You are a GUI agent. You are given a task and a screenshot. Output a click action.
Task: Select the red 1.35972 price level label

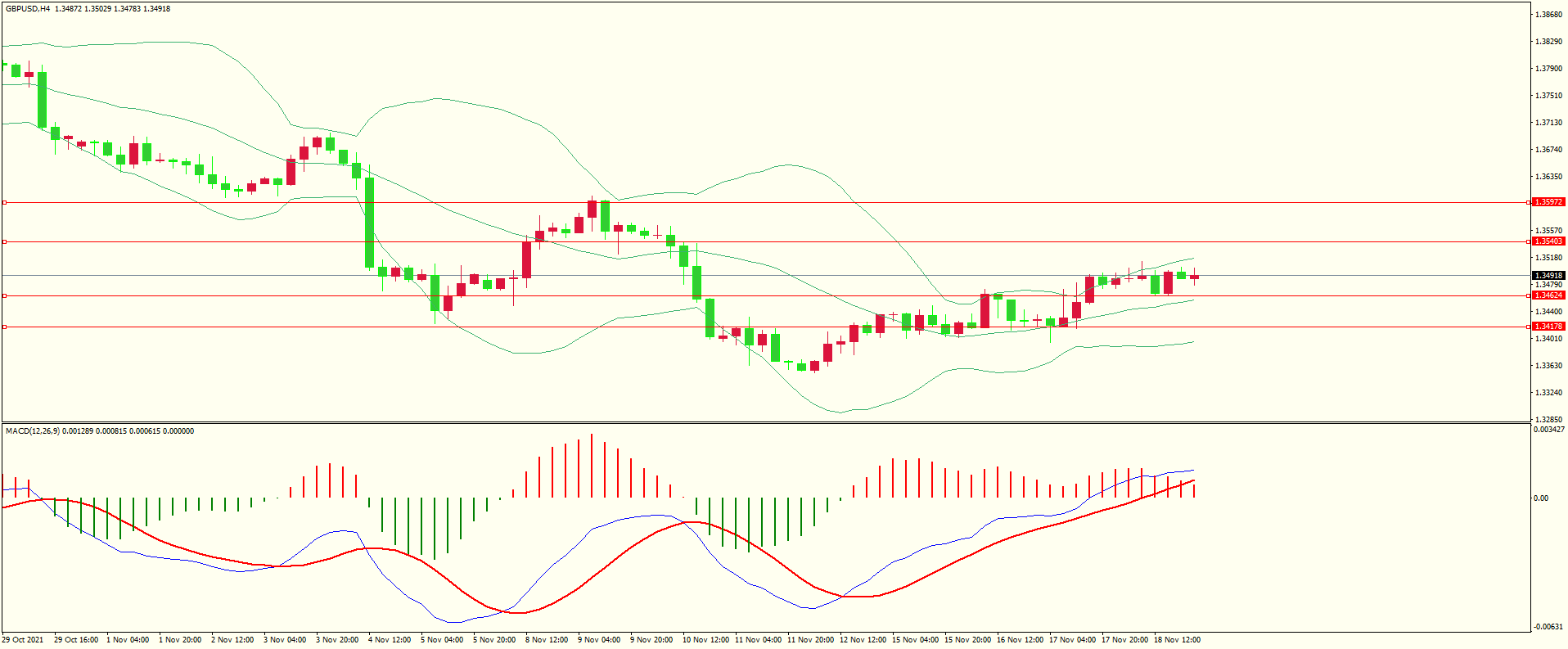click(1548, 202)
